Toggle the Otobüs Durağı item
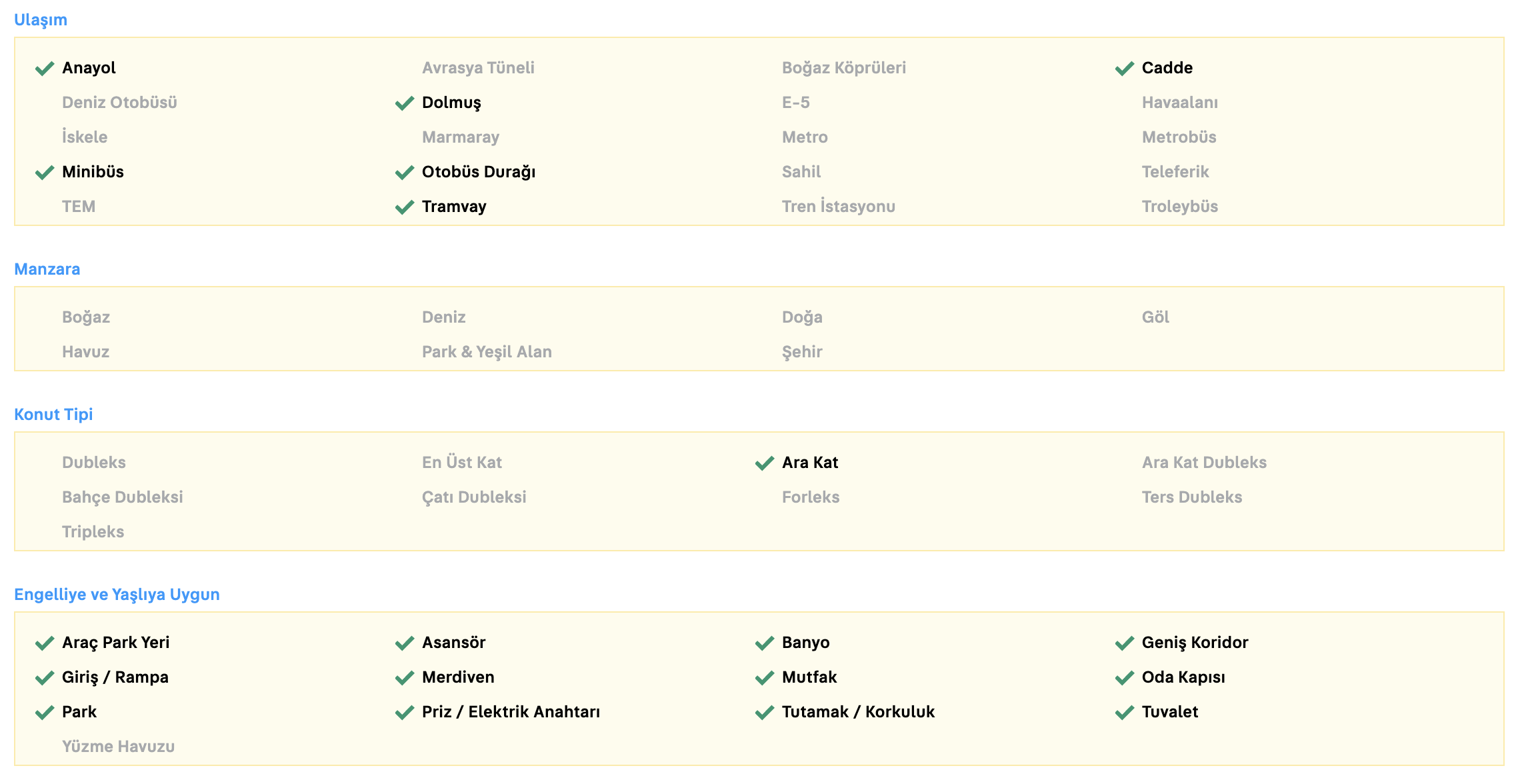The image size is (1516, 784). pyautogui.click(x=478, y=172)
